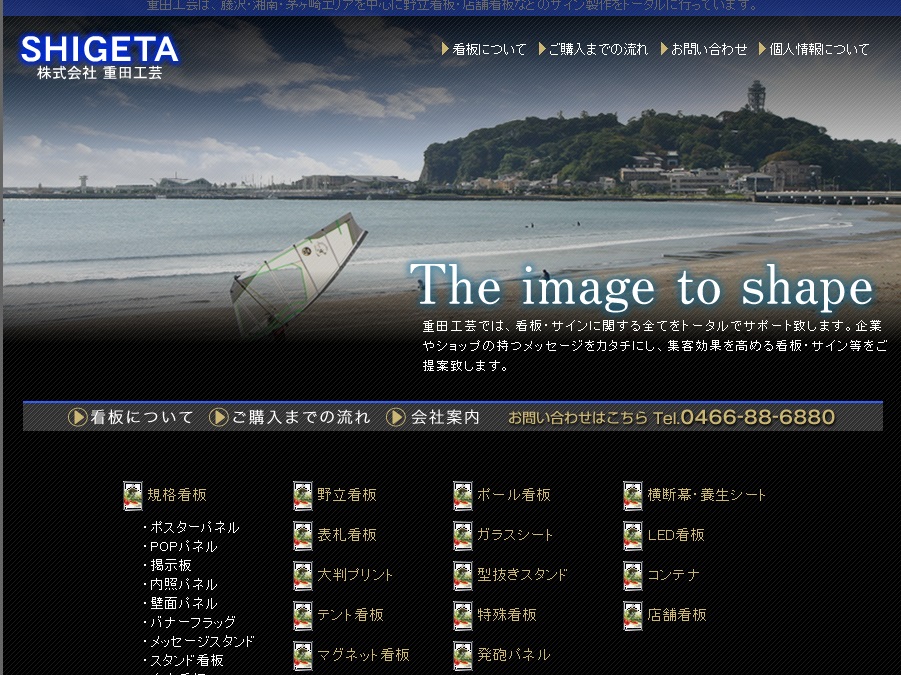Click the arrow icon beside banner ご購入までの流れ

click(218, 417)
